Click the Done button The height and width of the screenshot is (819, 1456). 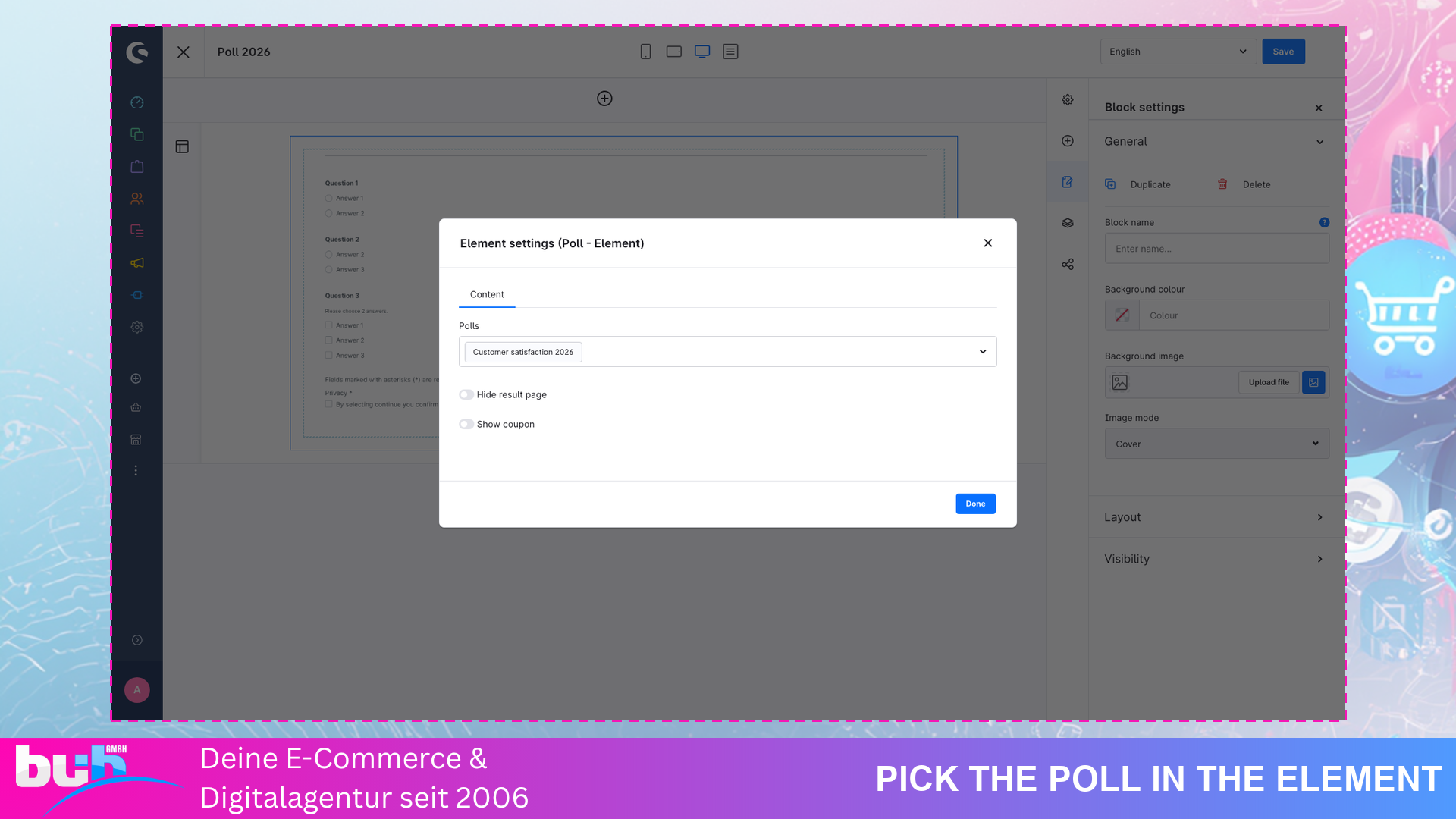[975, 504]
